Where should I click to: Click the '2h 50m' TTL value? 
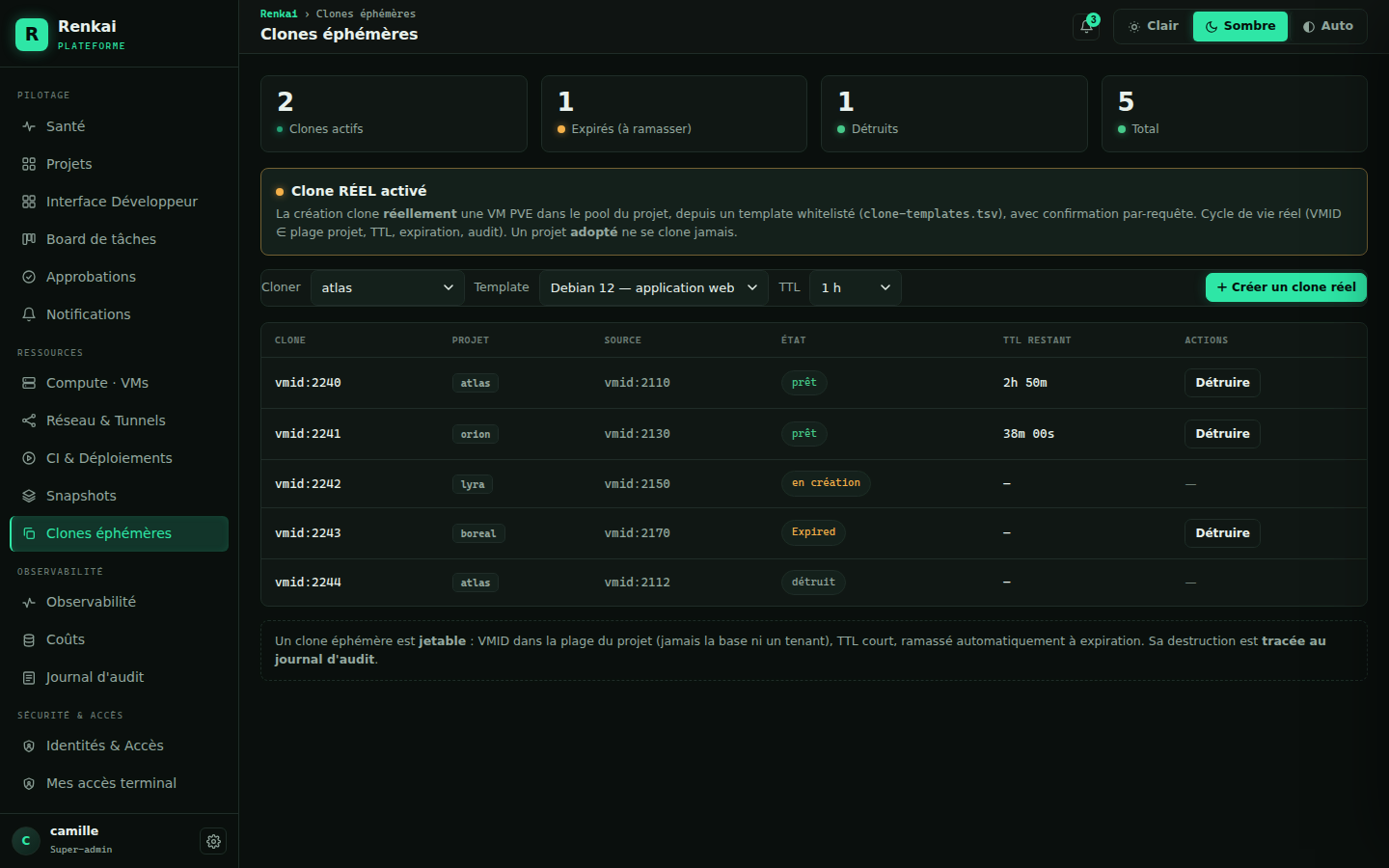1025,383
